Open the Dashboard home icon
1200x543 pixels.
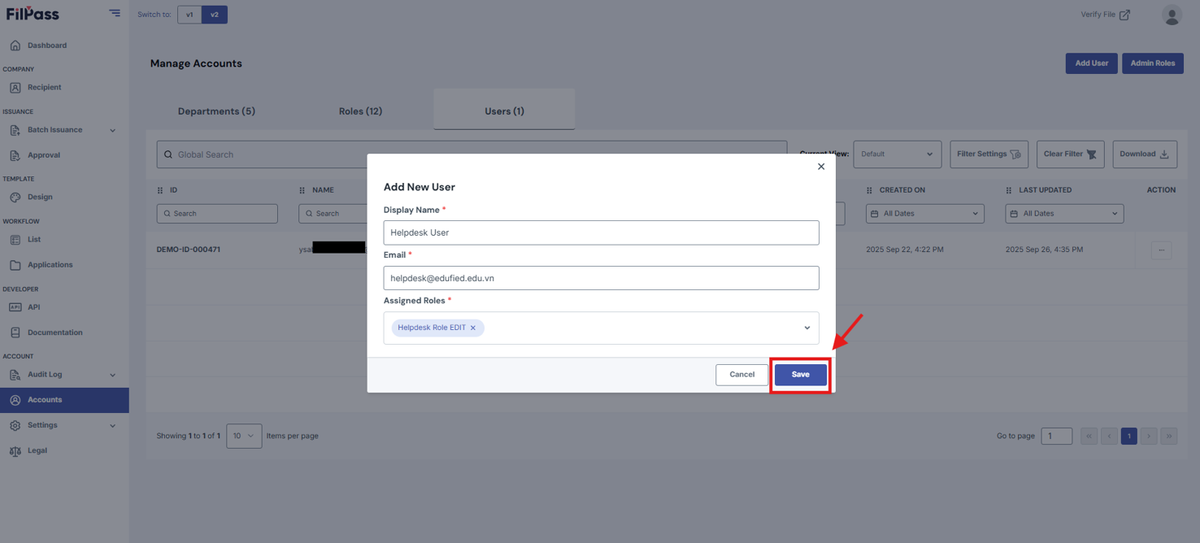click(15, 45)
